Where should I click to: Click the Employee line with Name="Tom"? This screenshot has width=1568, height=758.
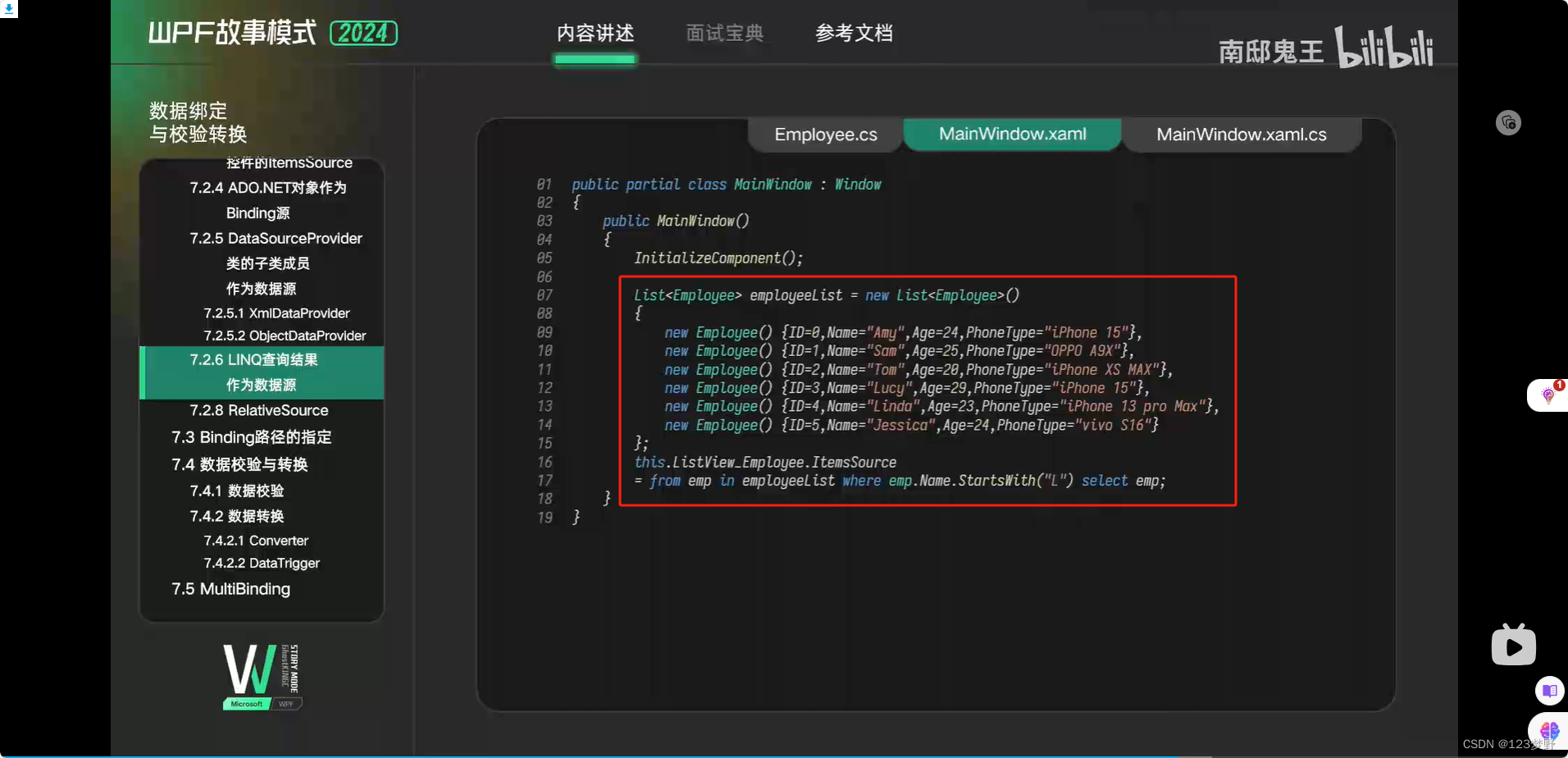[x=918, y=370]
